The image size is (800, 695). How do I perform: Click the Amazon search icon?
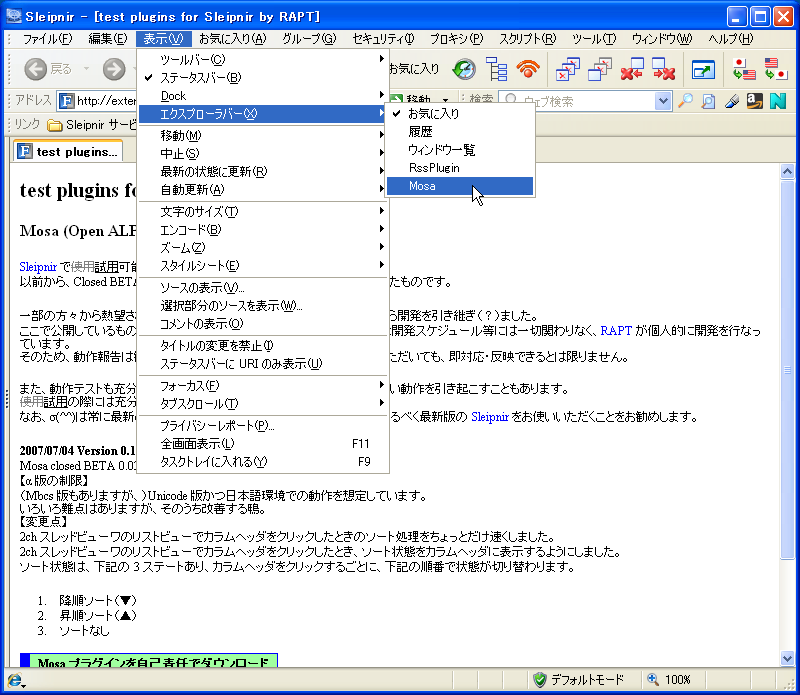(755, 101)
